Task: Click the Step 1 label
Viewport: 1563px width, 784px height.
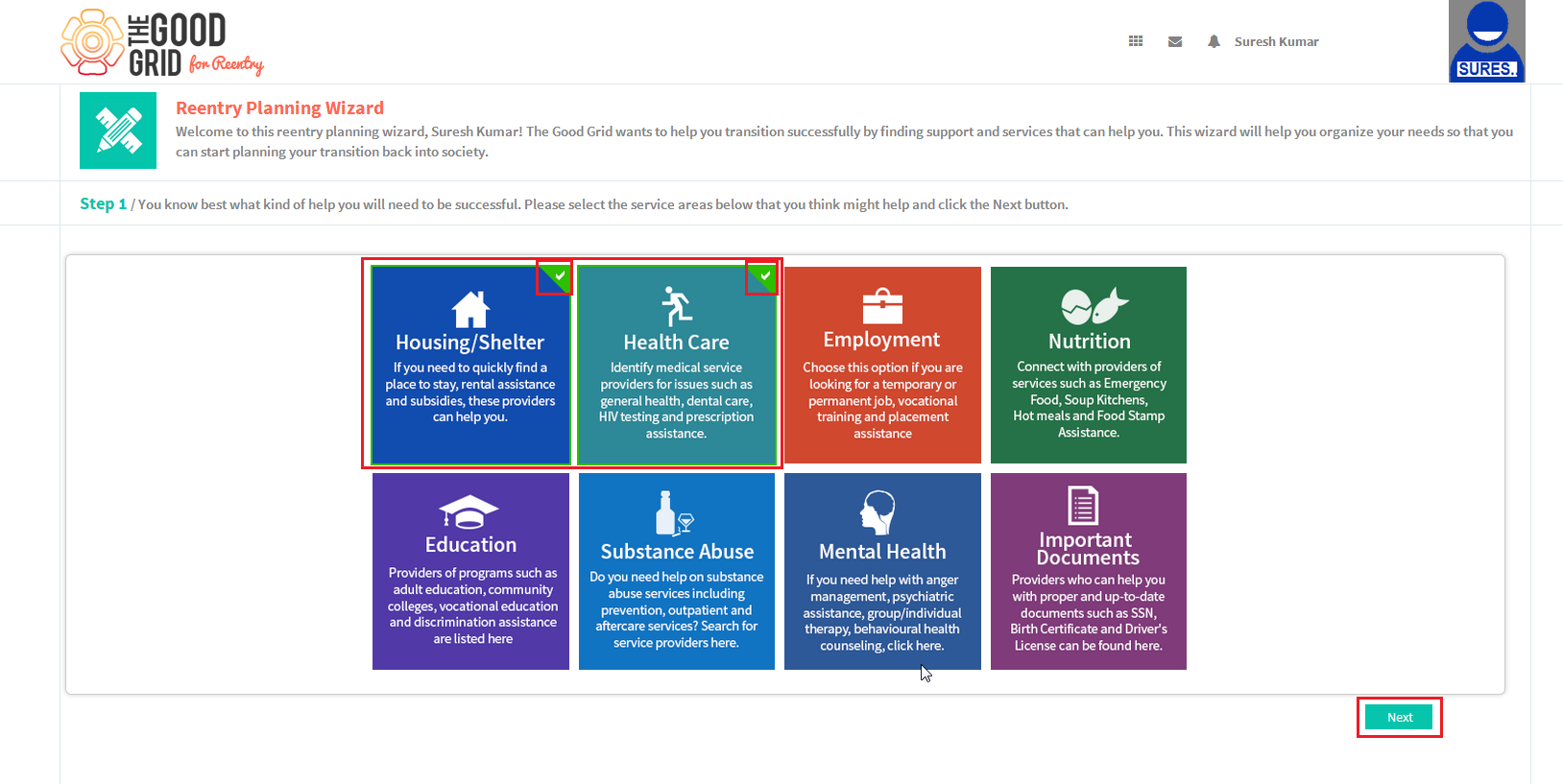Action: pos(103,203)
